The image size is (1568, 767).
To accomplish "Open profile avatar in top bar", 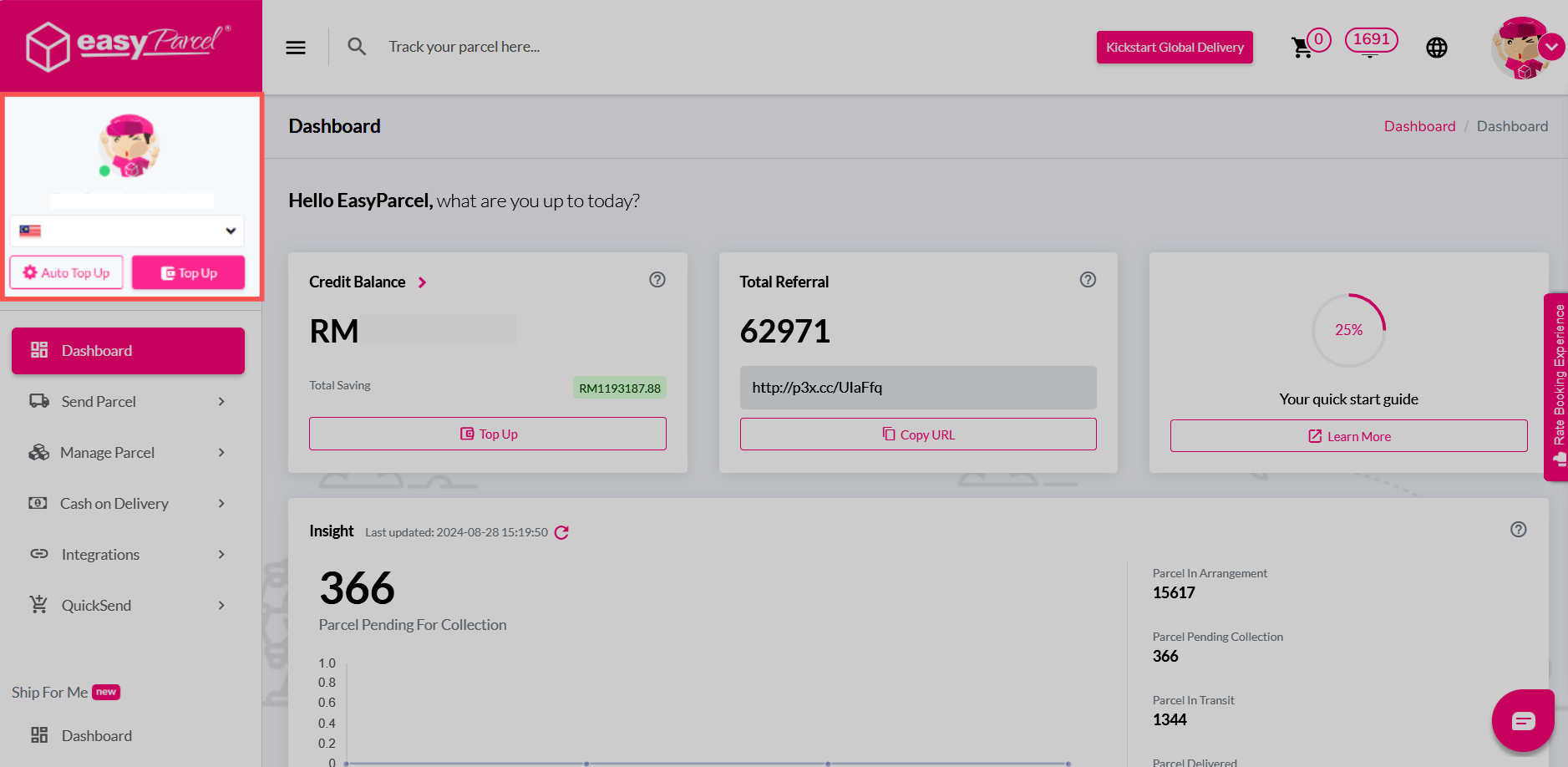I will pyautogui.click(x=1521, y=48).
